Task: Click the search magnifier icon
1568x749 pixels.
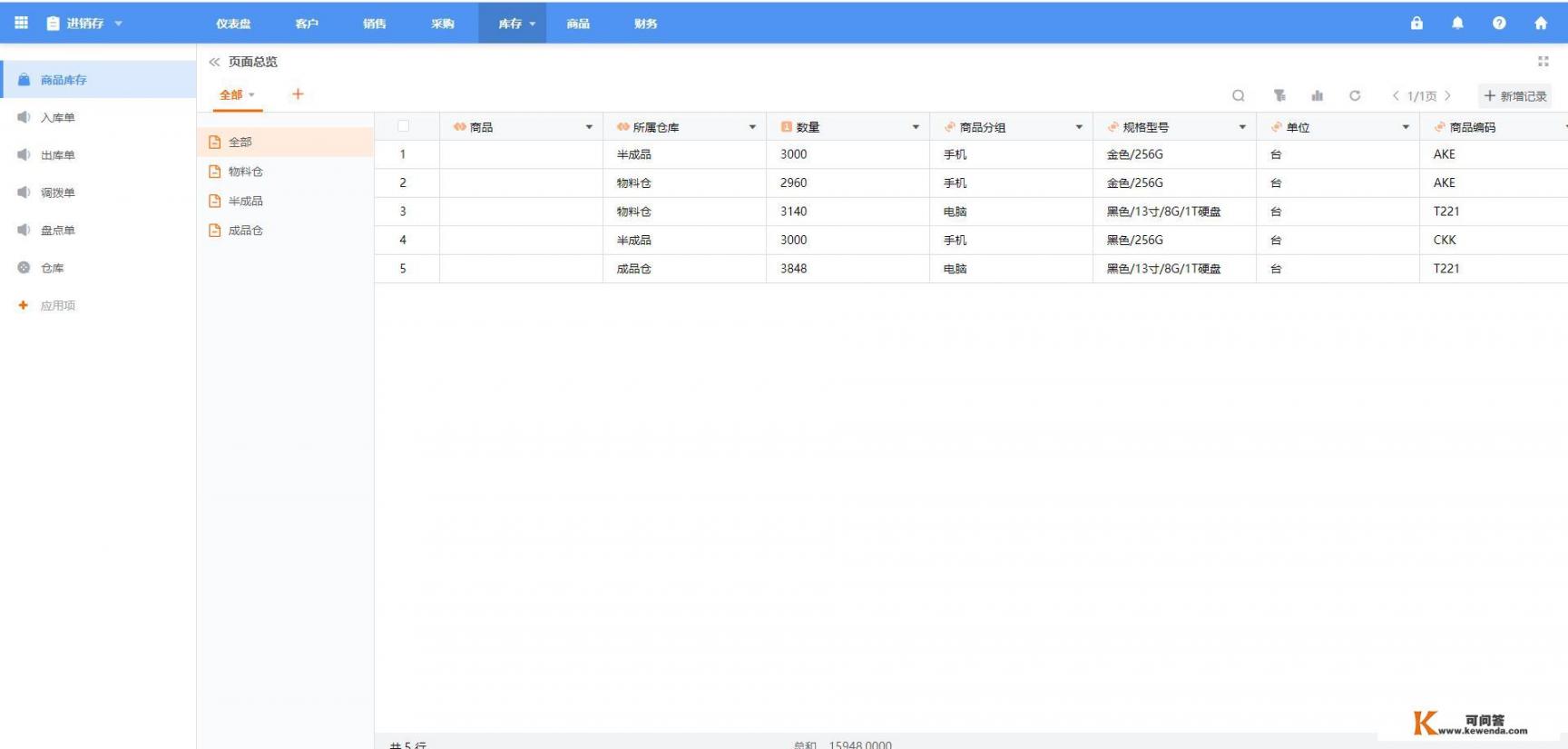Action: (x=1238, y=95)
